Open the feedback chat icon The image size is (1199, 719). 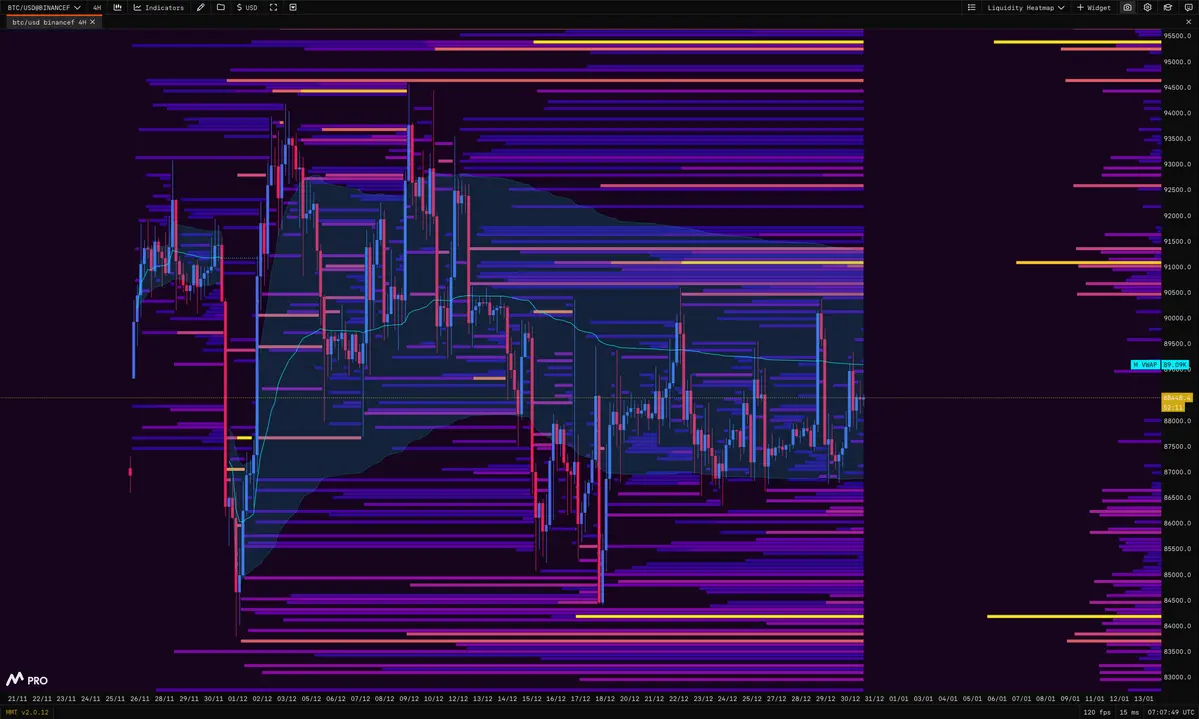point(1188,8)
